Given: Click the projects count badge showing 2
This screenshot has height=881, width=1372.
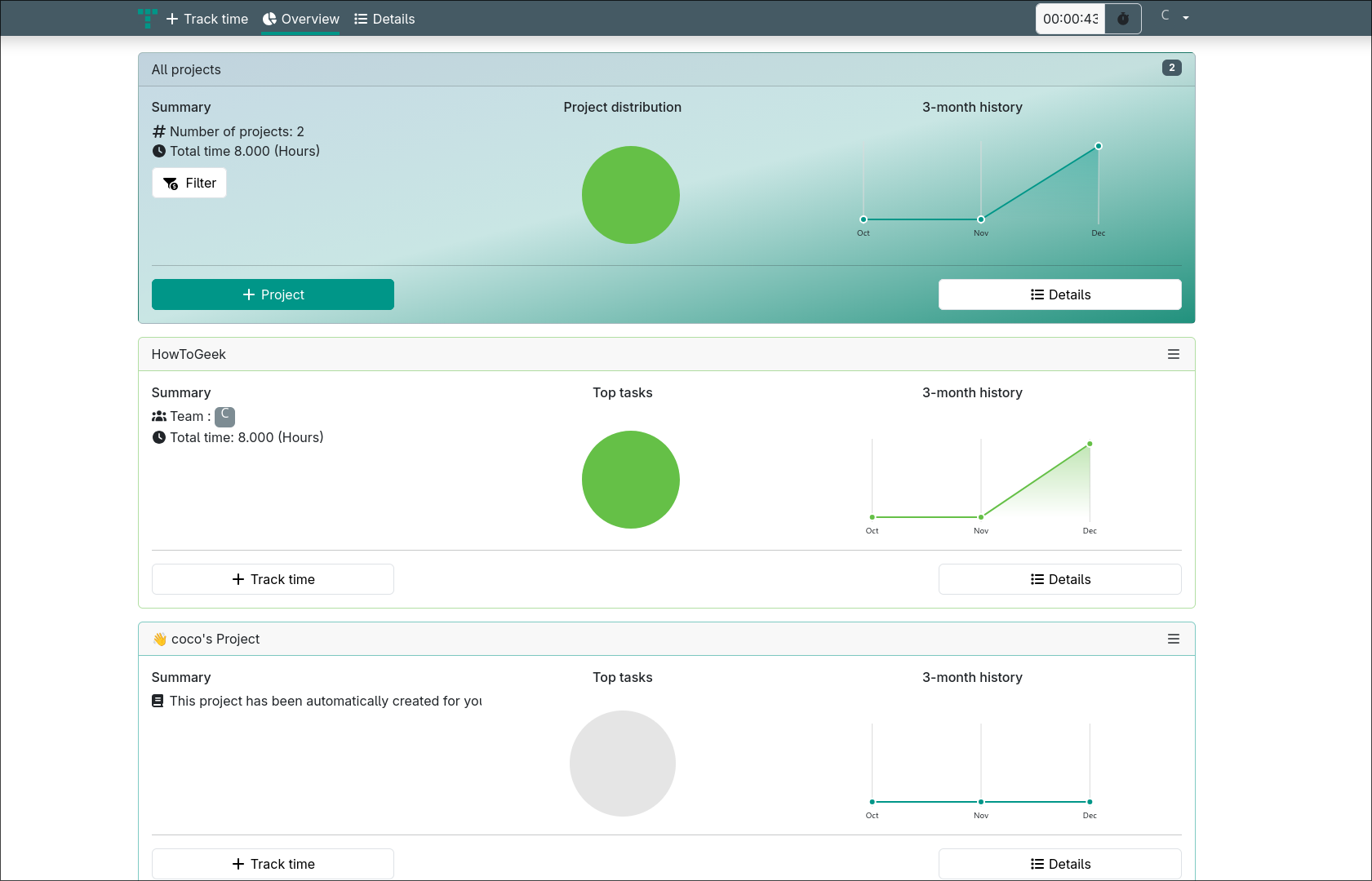Looking at the screenshot, I should 1171,68.
